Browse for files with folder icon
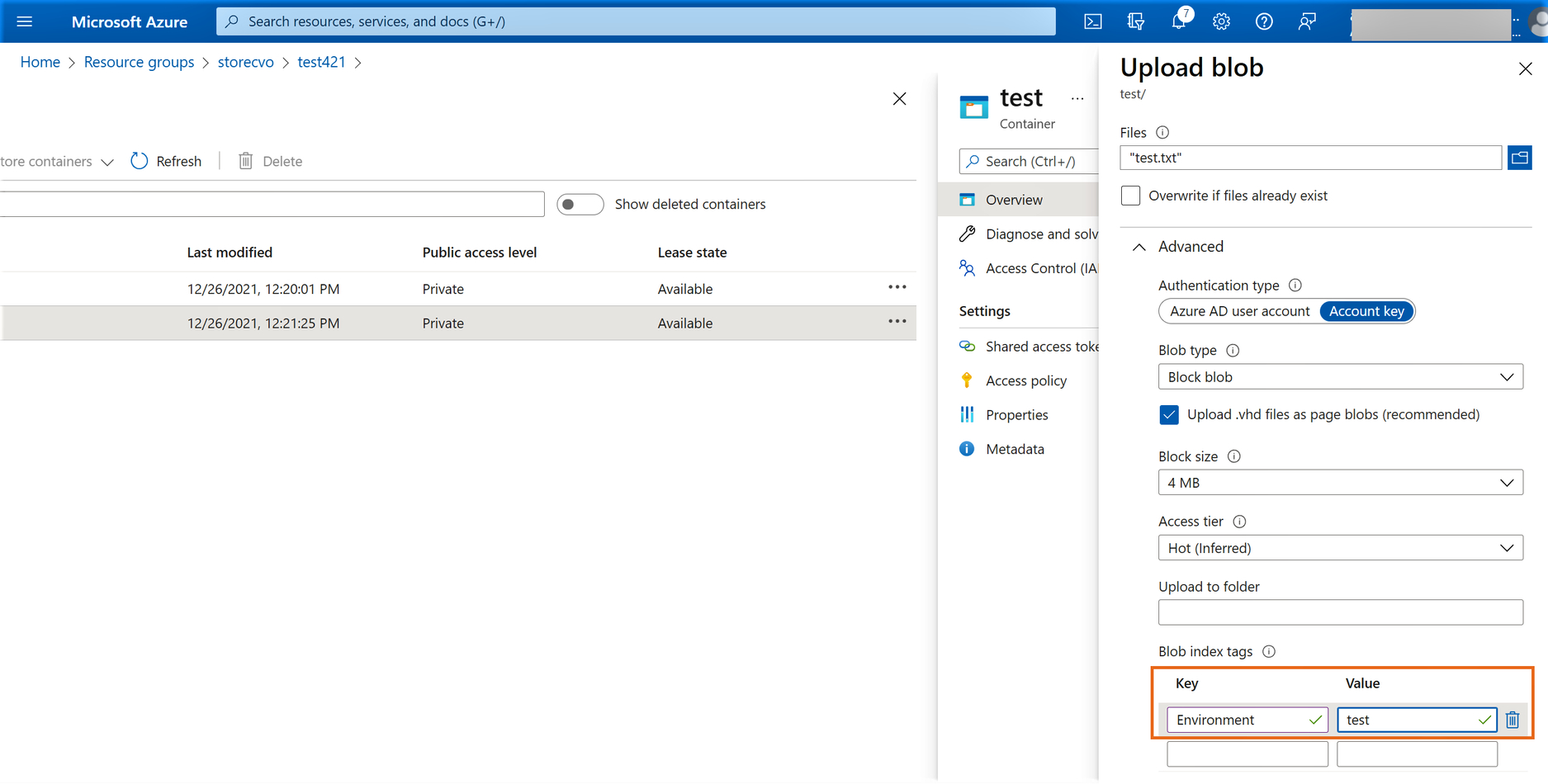Screen dimensions: 1548x784 tap(1519, 158)
